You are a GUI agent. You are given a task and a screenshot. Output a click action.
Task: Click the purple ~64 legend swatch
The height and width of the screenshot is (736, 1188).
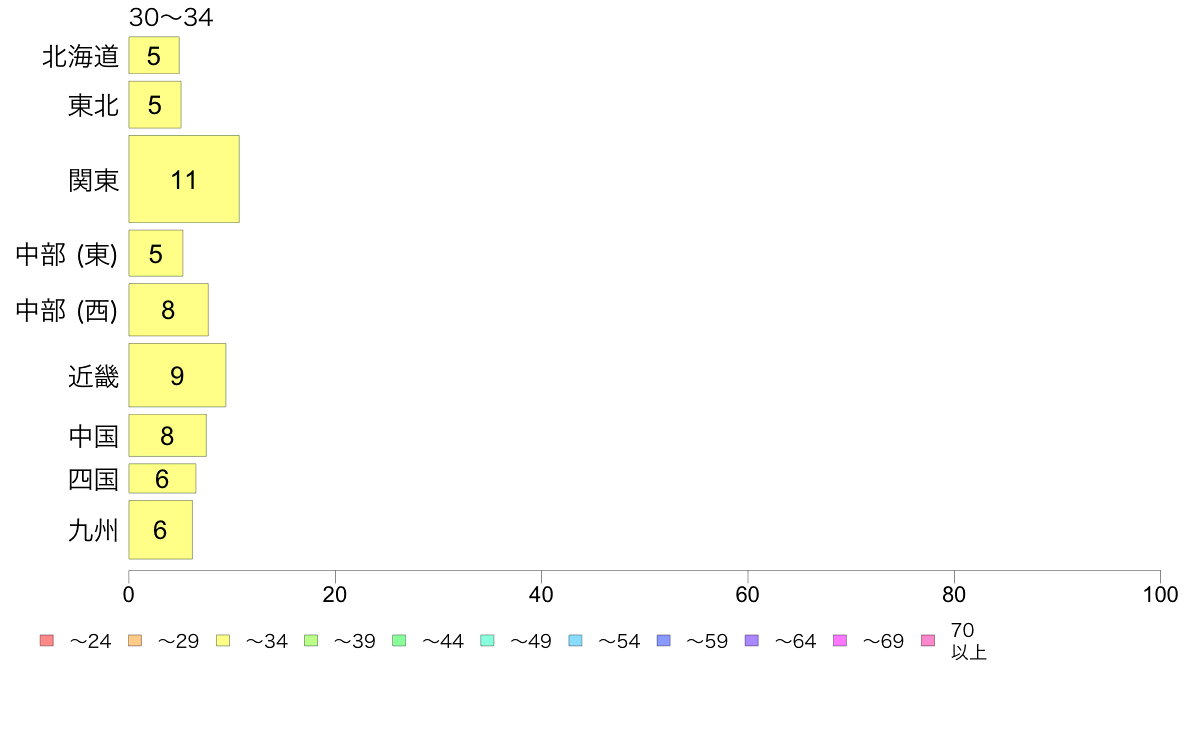(752, 640)
